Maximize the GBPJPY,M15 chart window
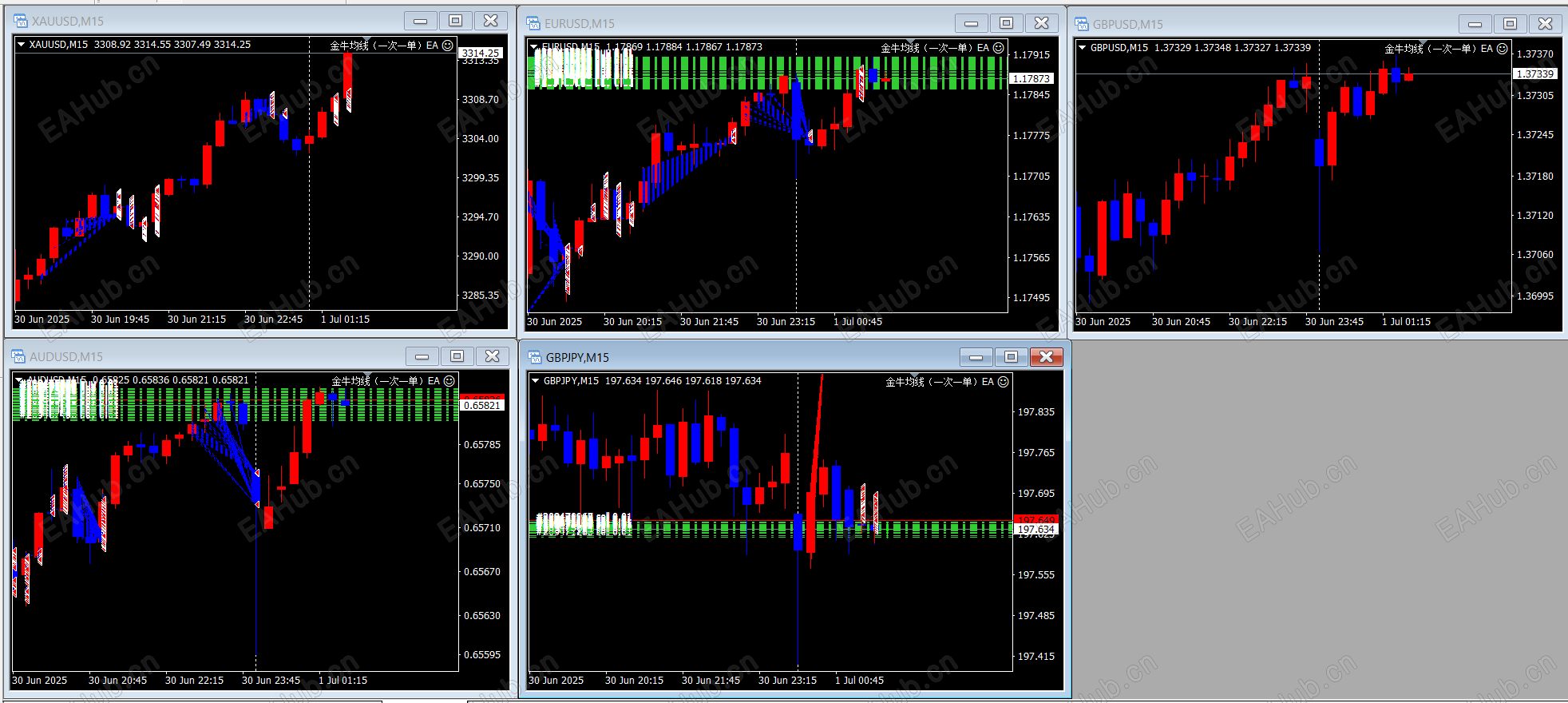Viewport: 1568px width, 703px height. click(x=1012, y=357)
